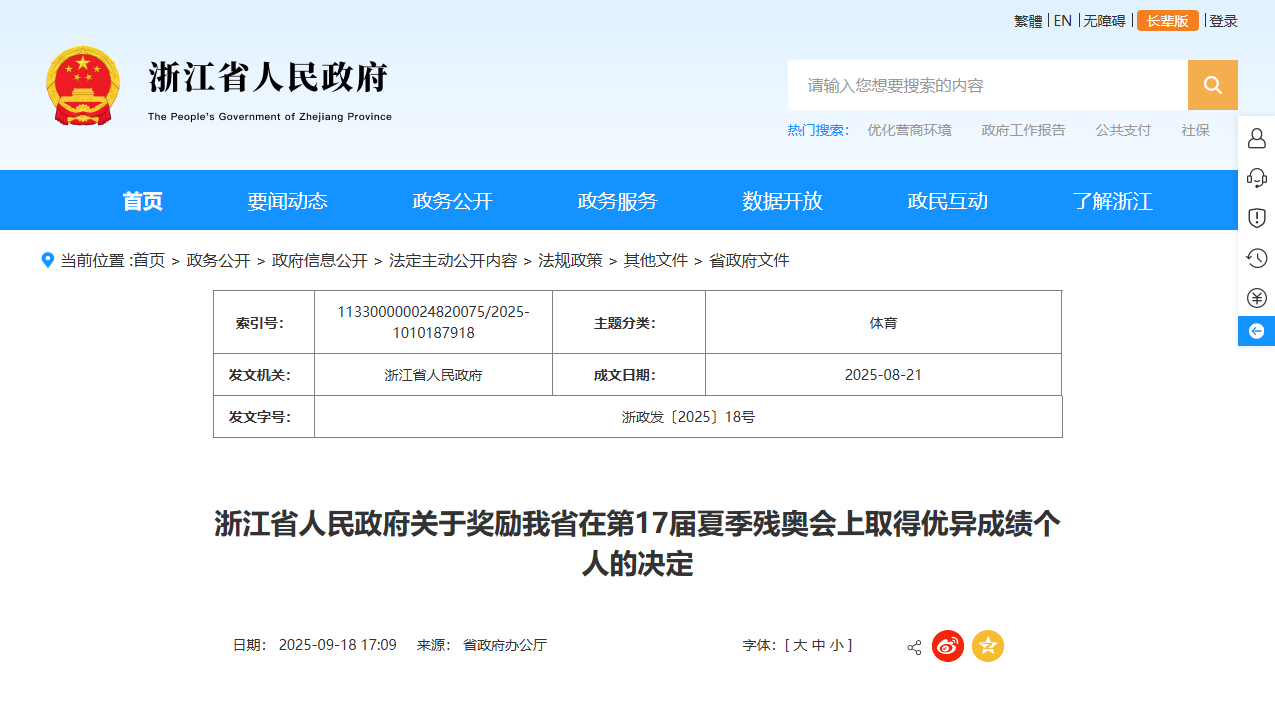Viewport: 1275px width, 702px height.
Task: Go to 首页 in main navigation
Action: tap(142, 201)
